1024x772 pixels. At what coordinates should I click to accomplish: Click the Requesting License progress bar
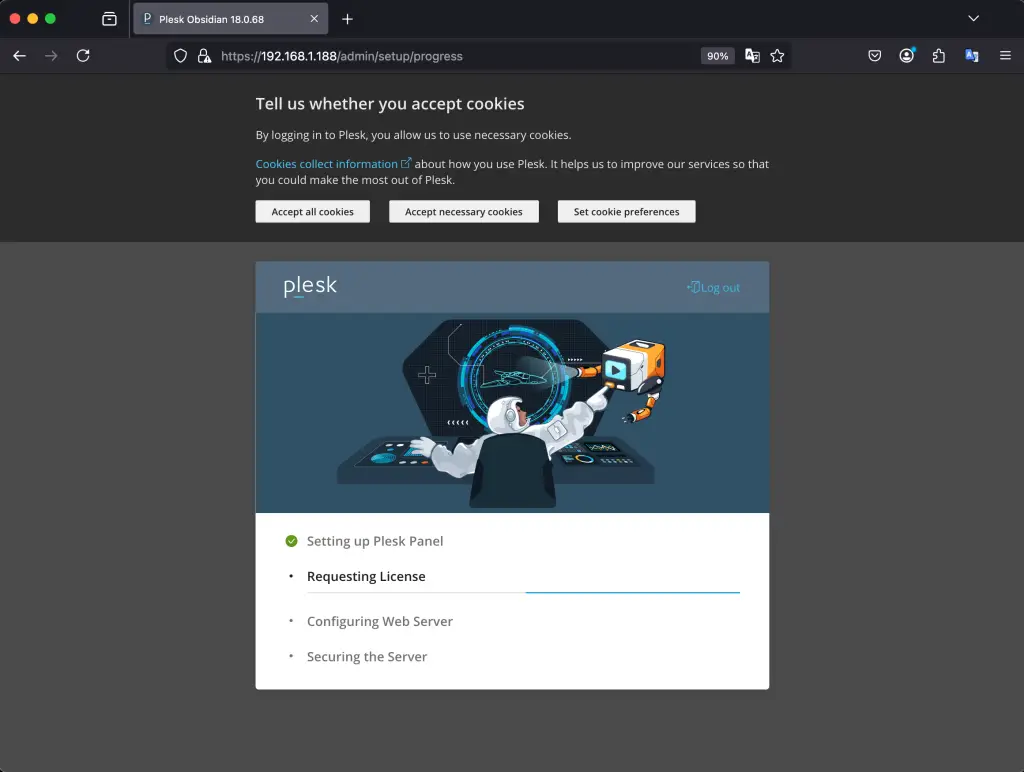click(x=632, y=592)
